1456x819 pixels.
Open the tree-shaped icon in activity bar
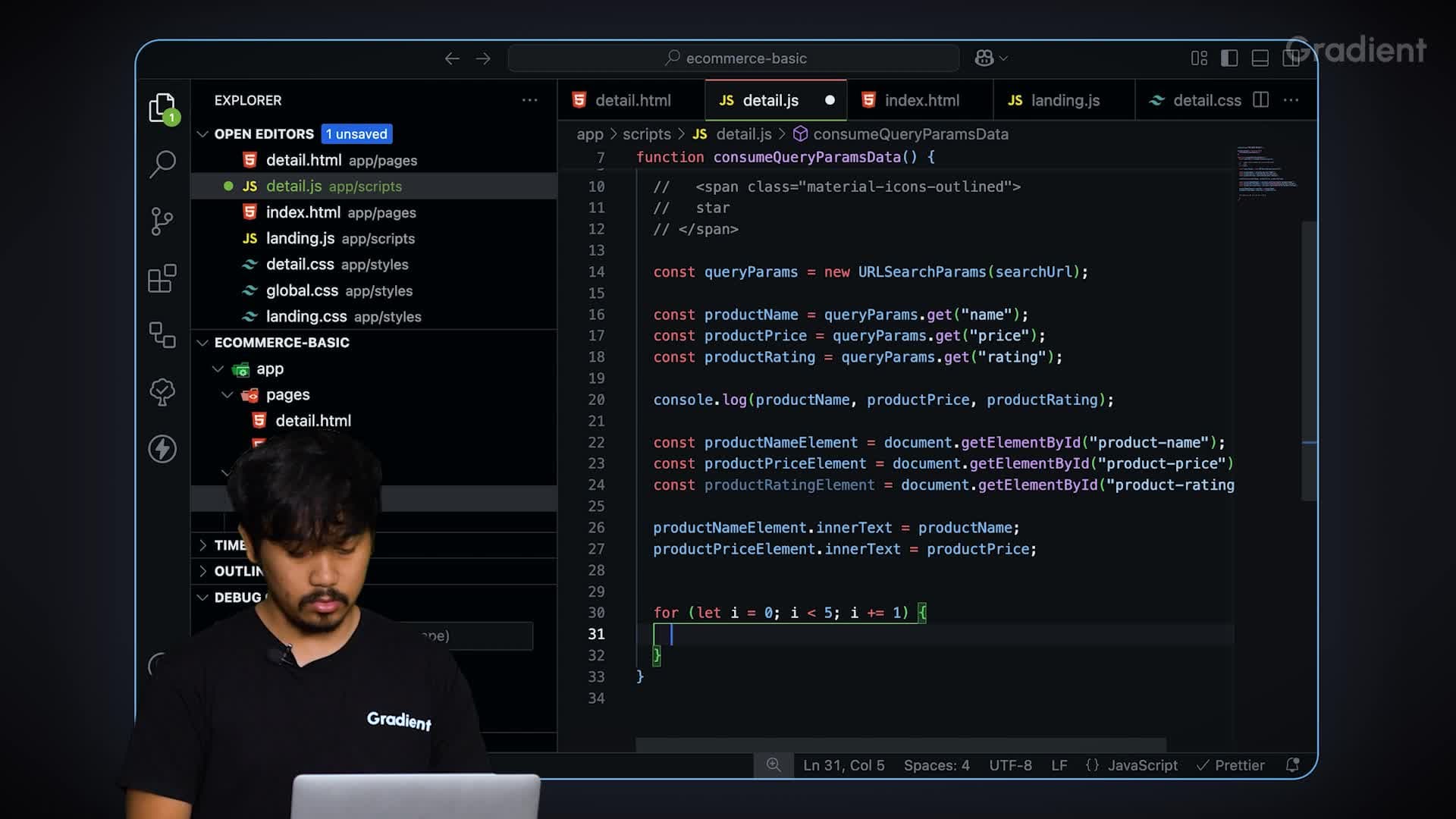pos(162,392)
